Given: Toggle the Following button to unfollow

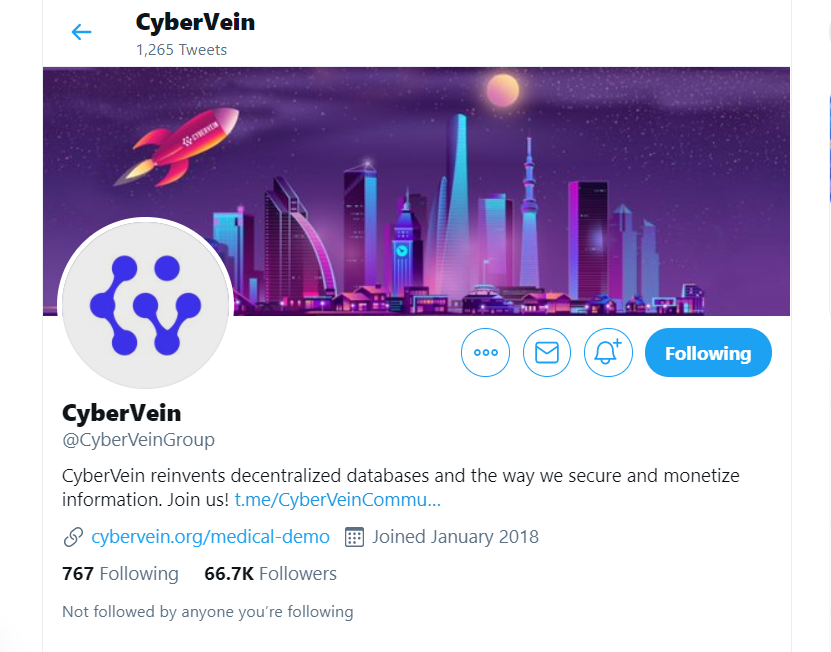Looking at the screenshot, I should click(x=708, y=353).
